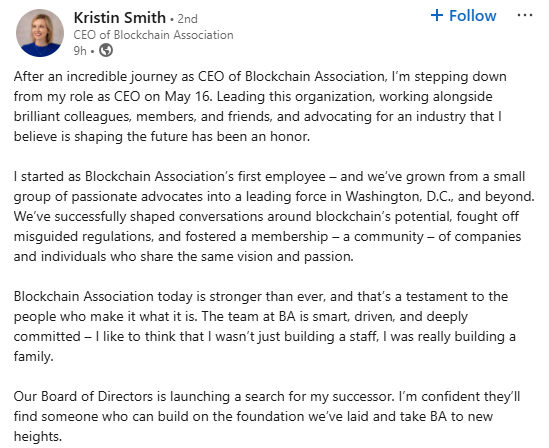The width and height of the screenshot is (549, 448).
Task: Open Kristin Smith's profile photo
Action: click(x=40, y=33)
